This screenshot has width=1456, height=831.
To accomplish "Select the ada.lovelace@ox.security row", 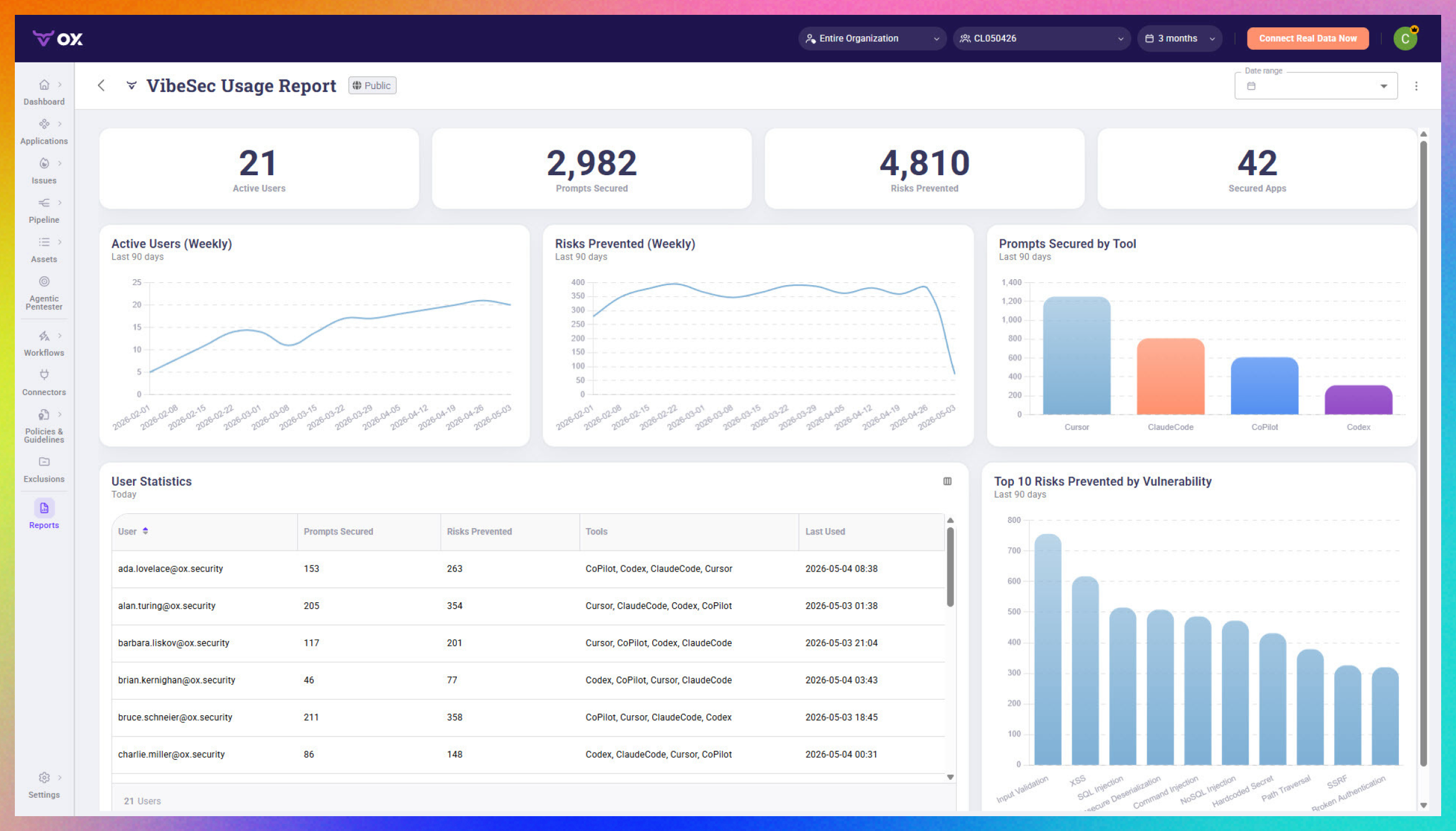I will tap(528, 569).
